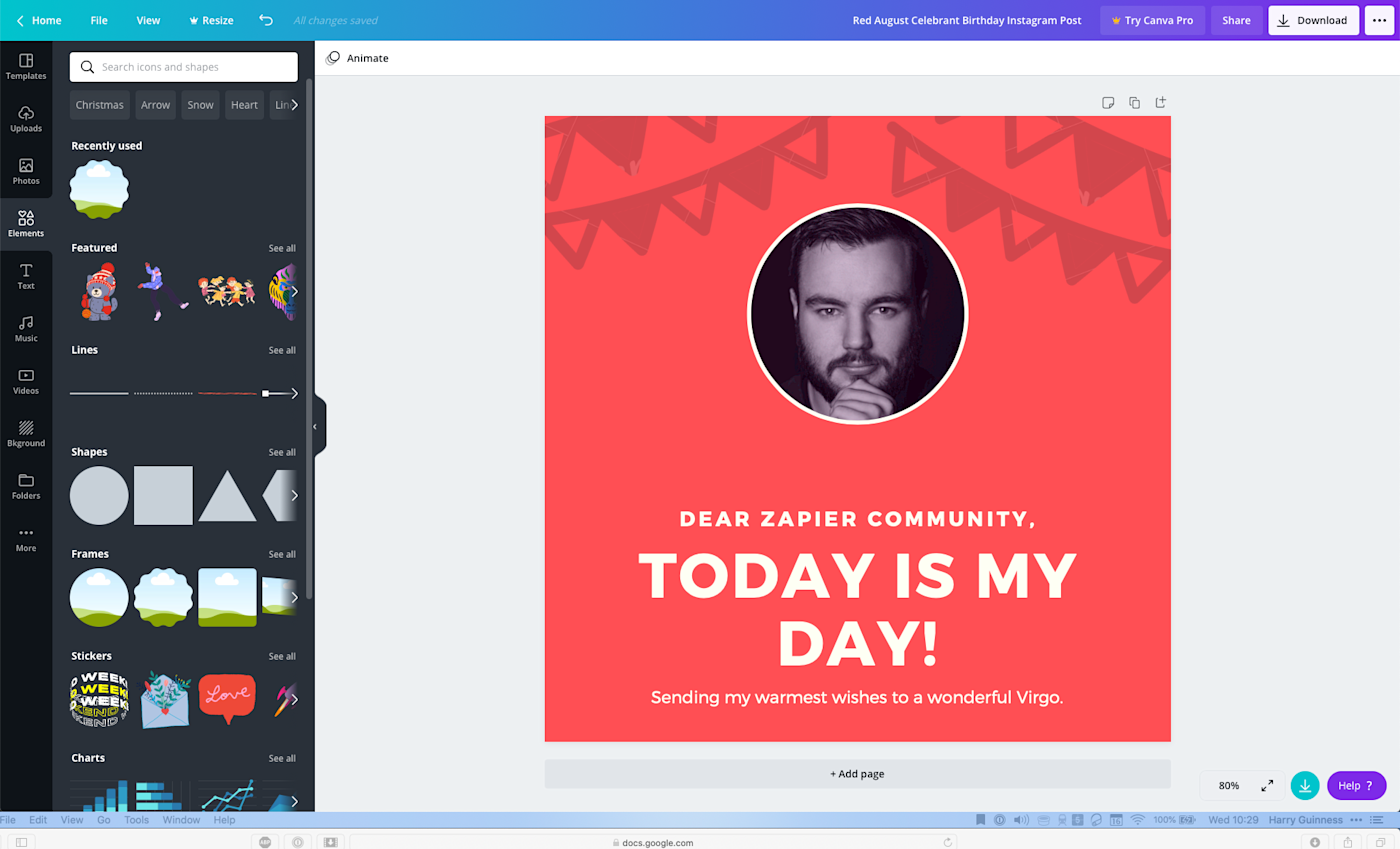The height and width of the screenshot is (849, 1400).
Task: Open the Uploads sidebar panel
Action: pyautogui.click(x=26, y=119)
